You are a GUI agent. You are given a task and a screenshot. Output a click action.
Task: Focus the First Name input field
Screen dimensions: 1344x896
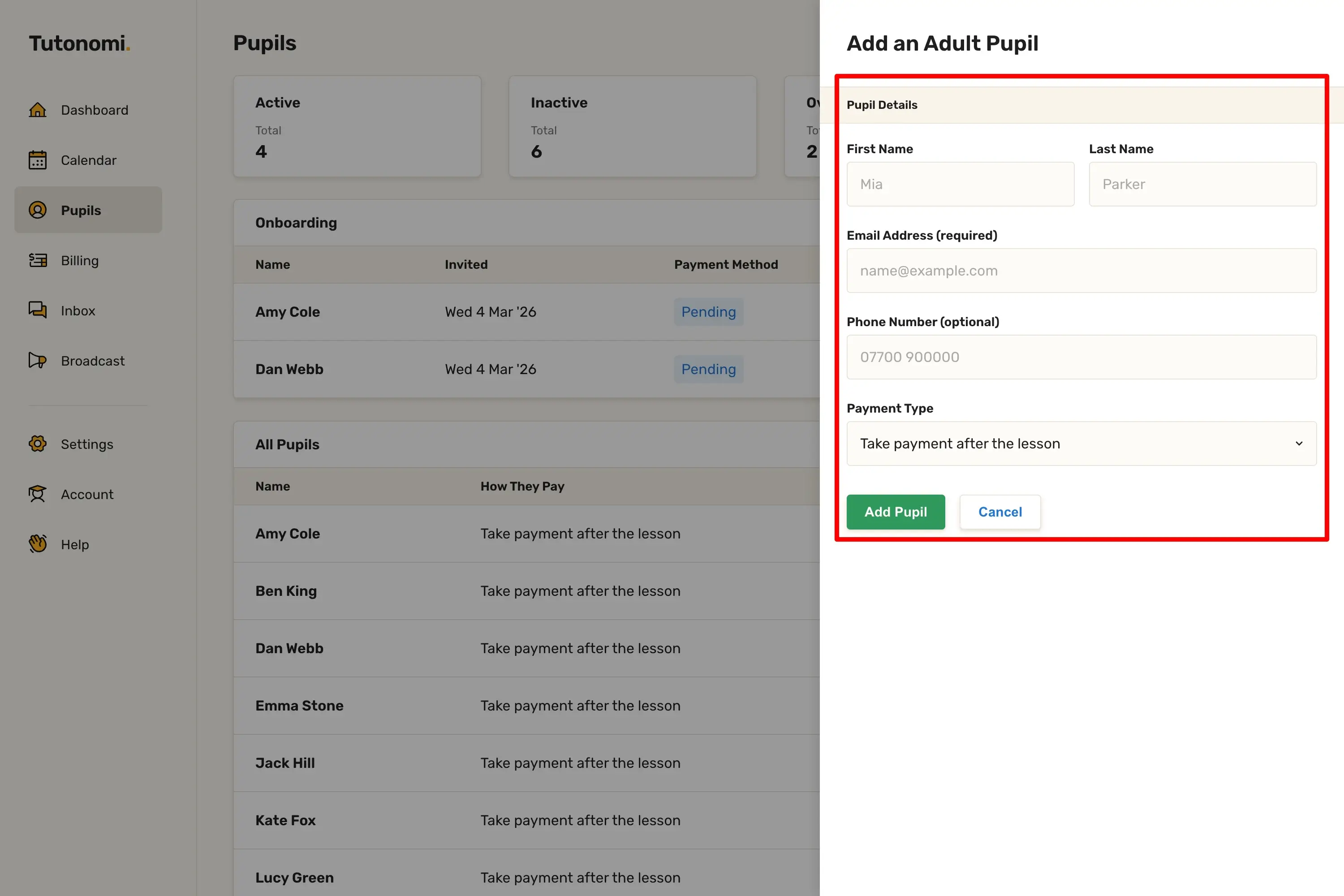click(x=960, y=184)
